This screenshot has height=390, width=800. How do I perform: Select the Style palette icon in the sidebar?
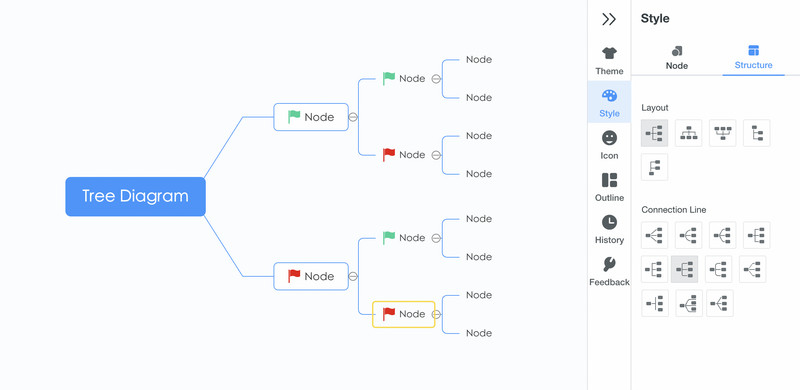pos(609,103)
